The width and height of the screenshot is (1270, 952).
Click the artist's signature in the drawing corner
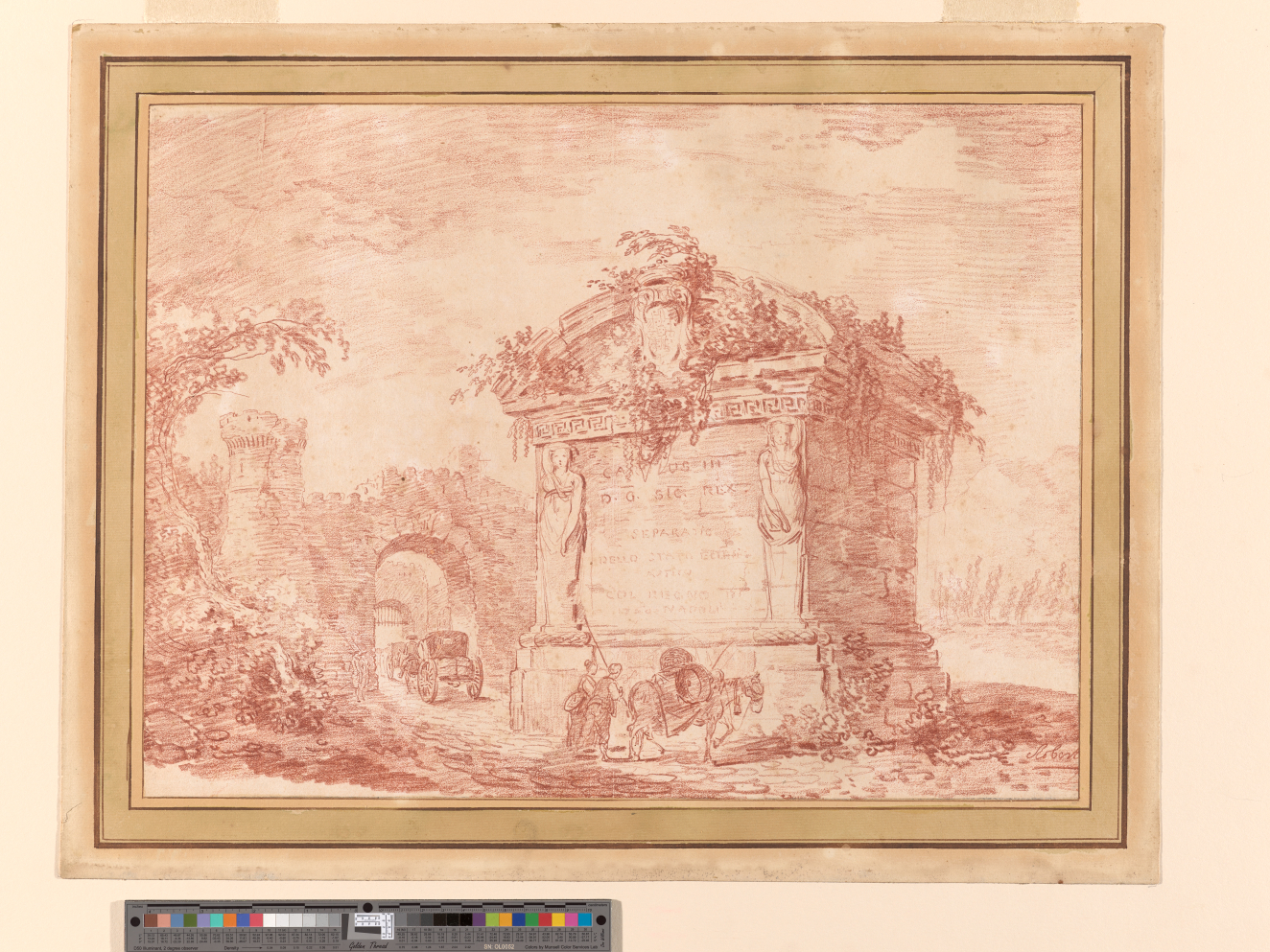tap(1052, 753)
